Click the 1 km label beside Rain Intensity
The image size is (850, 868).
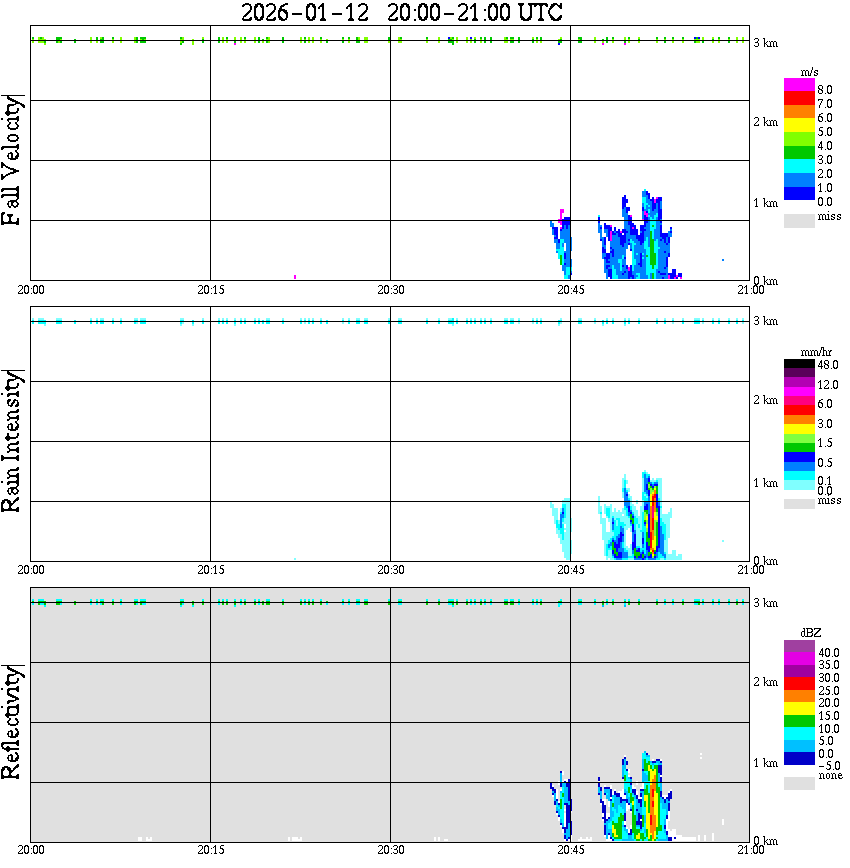point(765,483)
